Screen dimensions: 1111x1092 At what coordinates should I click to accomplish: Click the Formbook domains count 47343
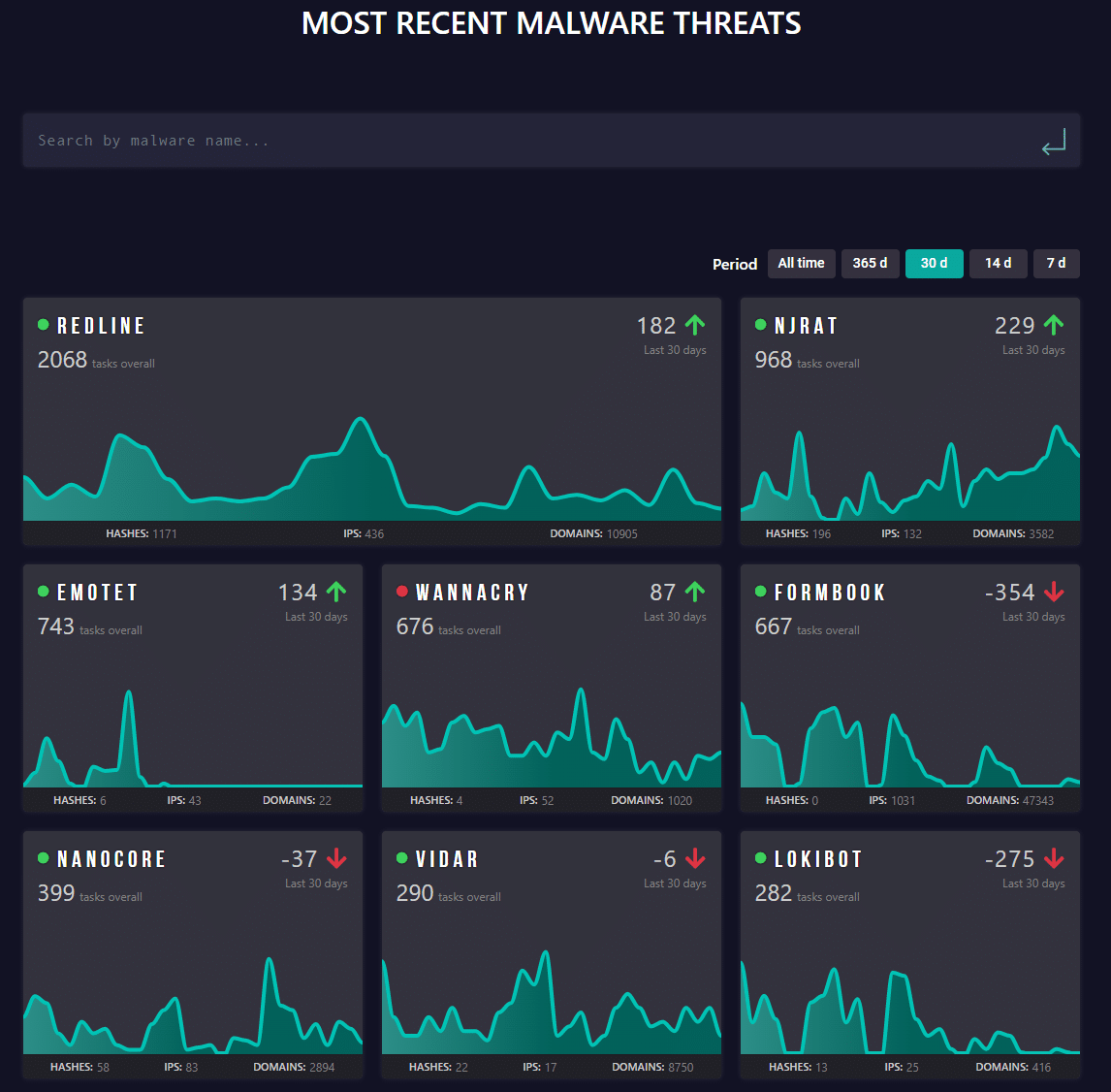tap(1037, 800)
